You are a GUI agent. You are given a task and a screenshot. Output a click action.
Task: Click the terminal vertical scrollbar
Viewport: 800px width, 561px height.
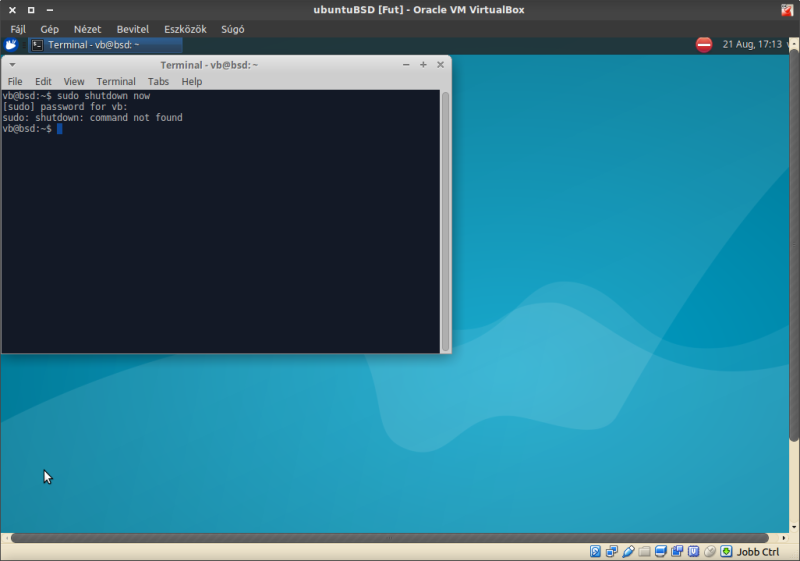[x=445, y=222]
